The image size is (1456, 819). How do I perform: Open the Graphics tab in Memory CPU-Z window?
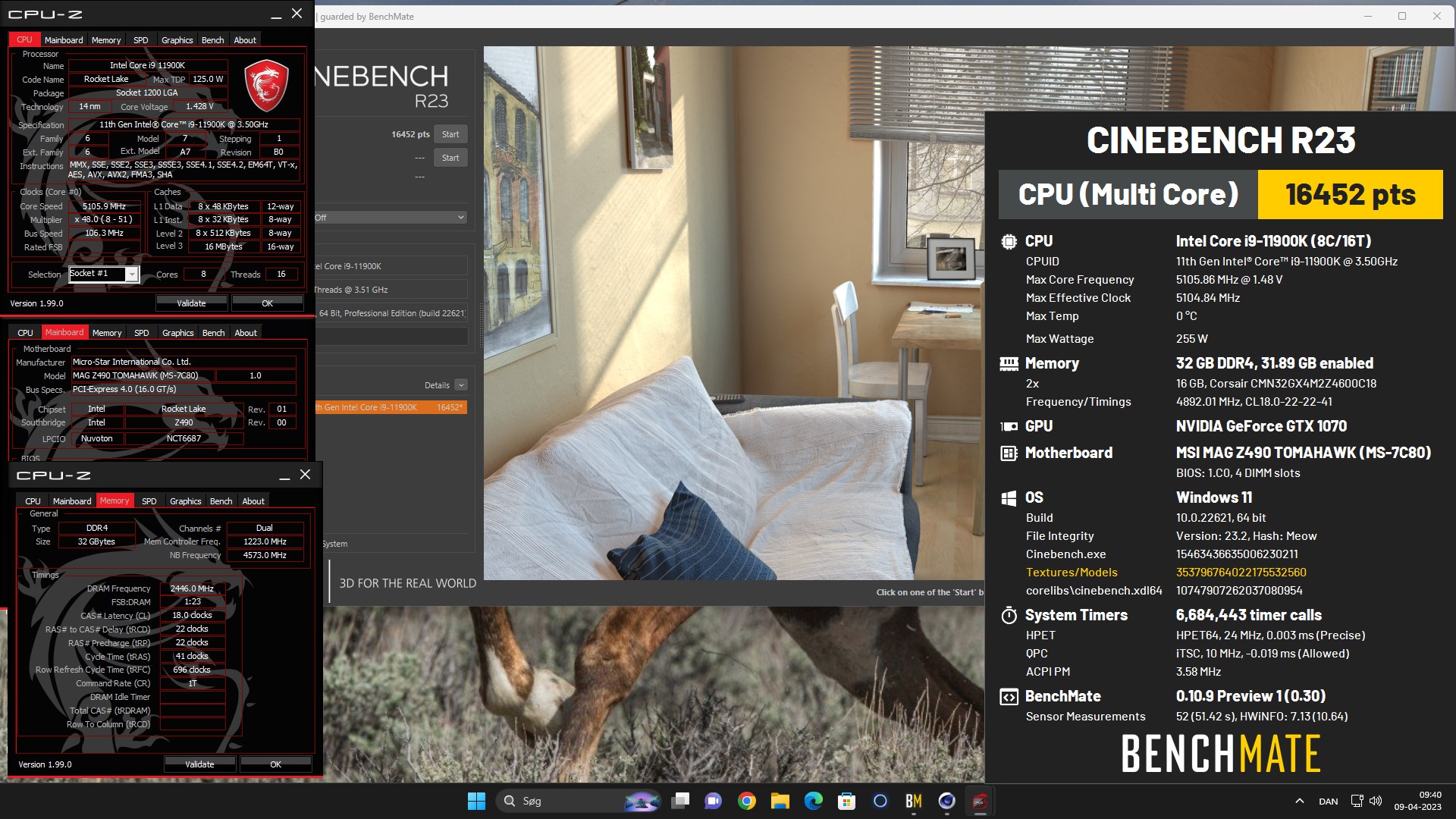(186, 501)
